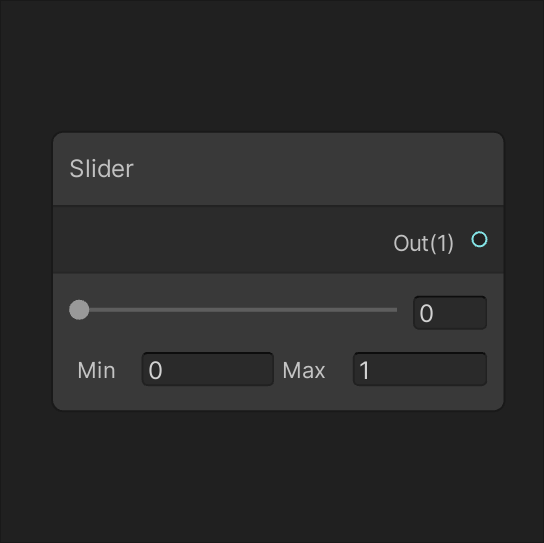Click the Min label text
This screenshot has width=544, height=543.
(x=96, y=370)
